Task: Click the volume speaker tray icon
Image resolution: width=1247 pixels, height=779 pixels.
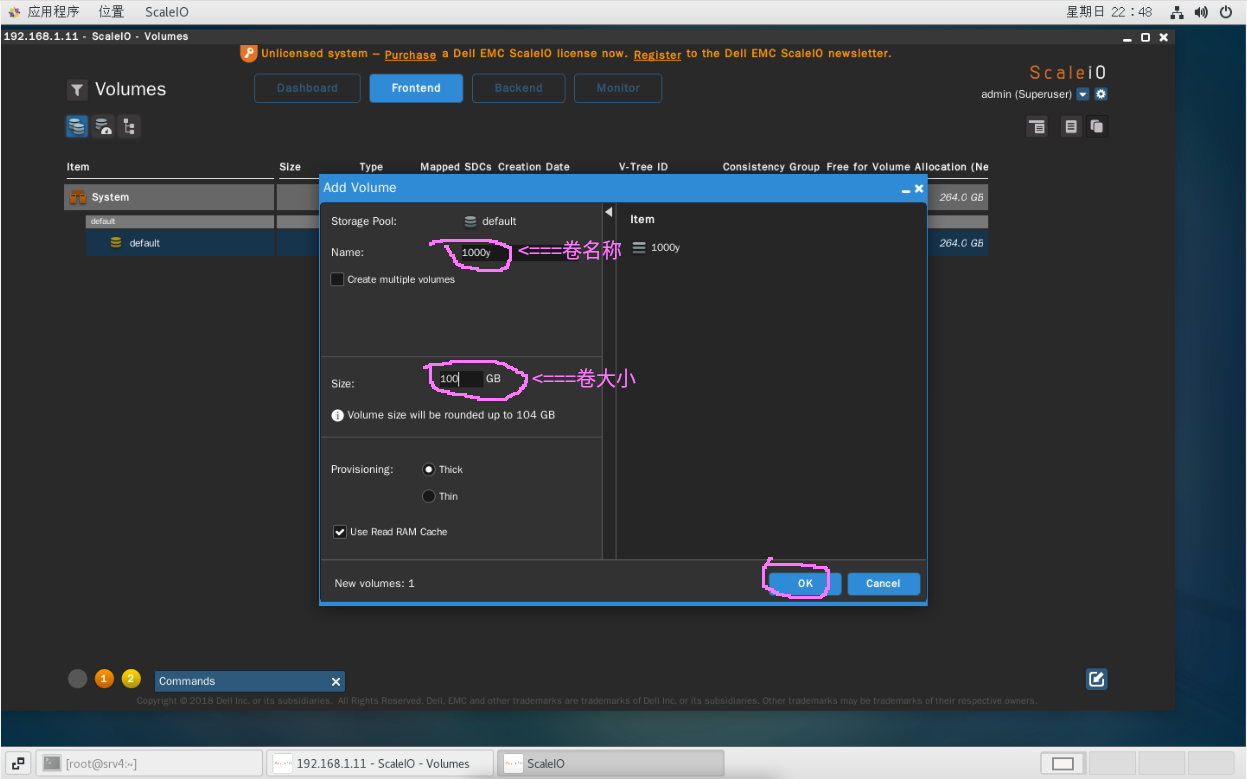Action: 1200,12
